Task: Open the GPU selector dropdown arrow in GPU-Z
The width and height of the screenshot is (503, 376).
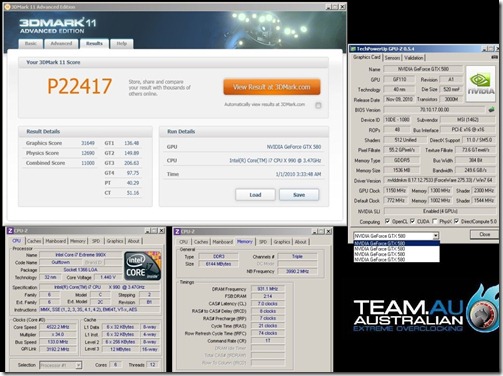Action: tap(436, 236)
